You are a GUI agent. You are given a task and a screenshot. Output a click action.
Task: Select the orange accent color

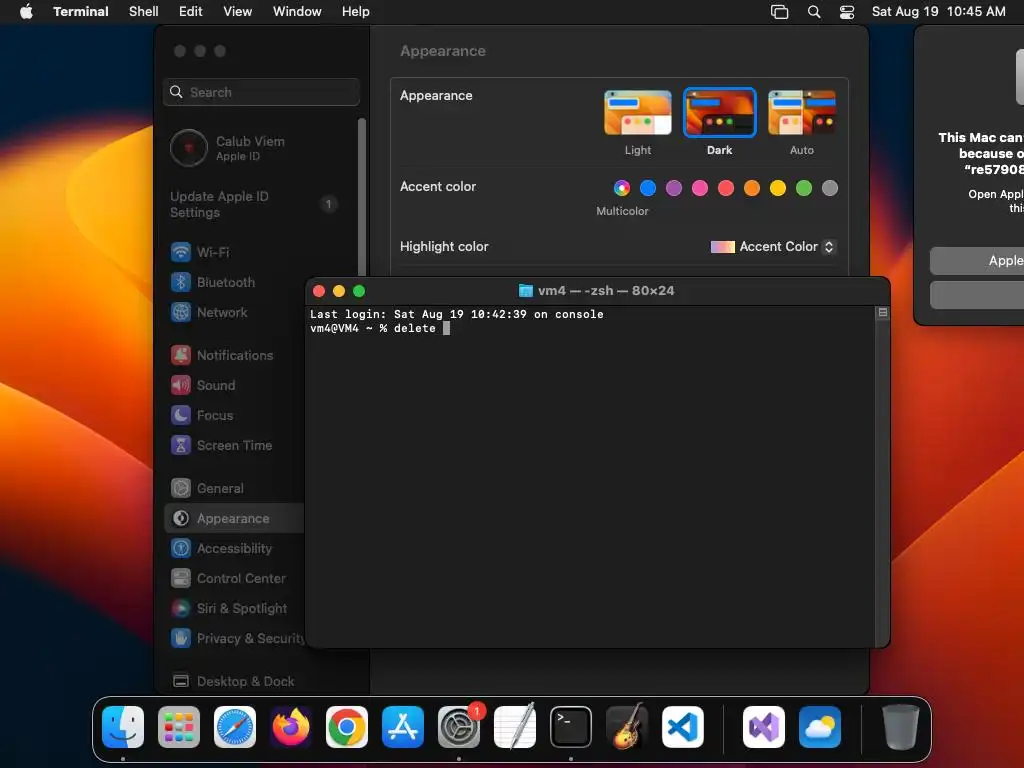pyautogui.click(x=752, y=188)
